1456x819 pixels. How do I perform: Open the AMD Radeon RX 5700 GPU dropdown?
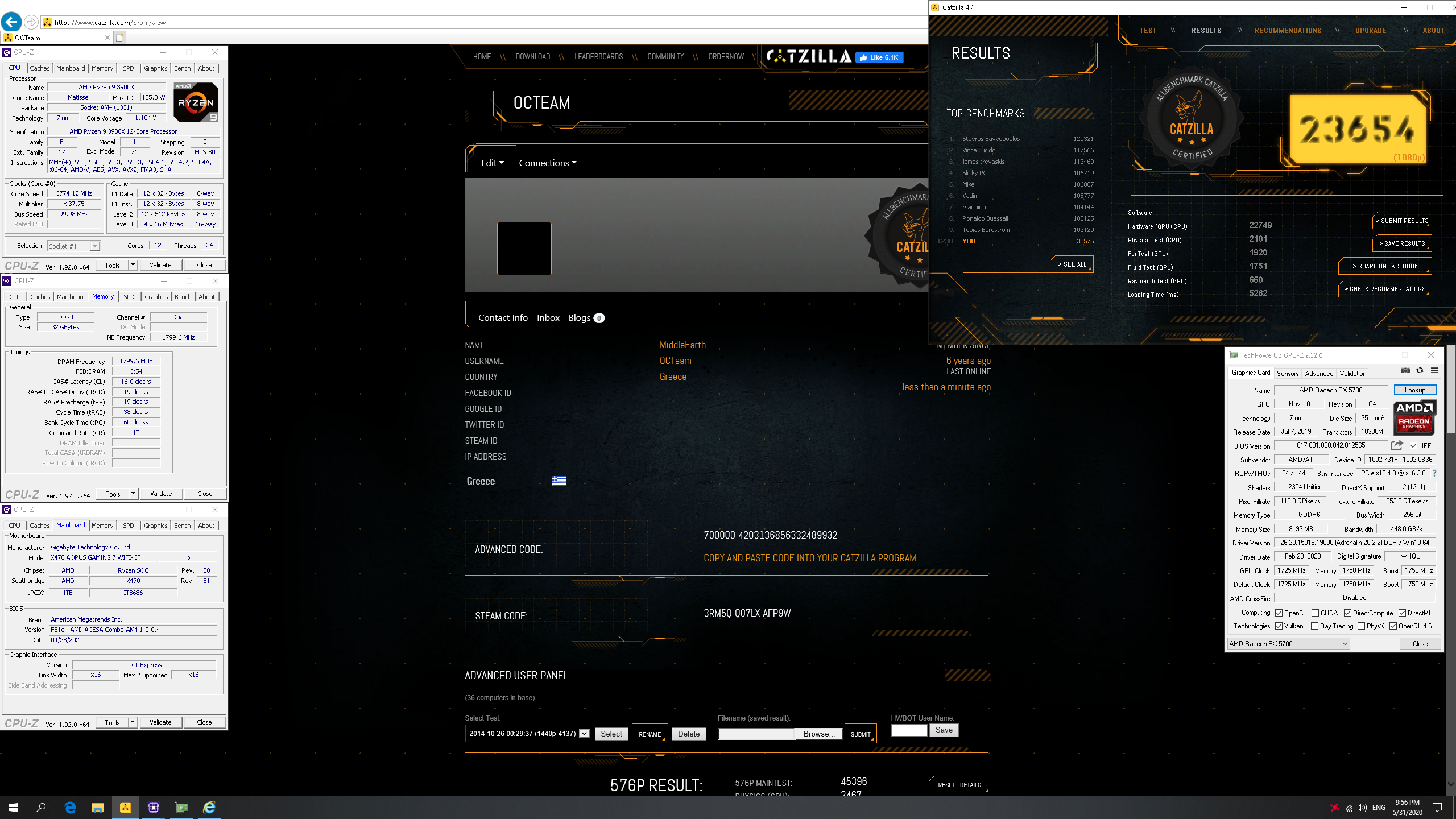1288,644
